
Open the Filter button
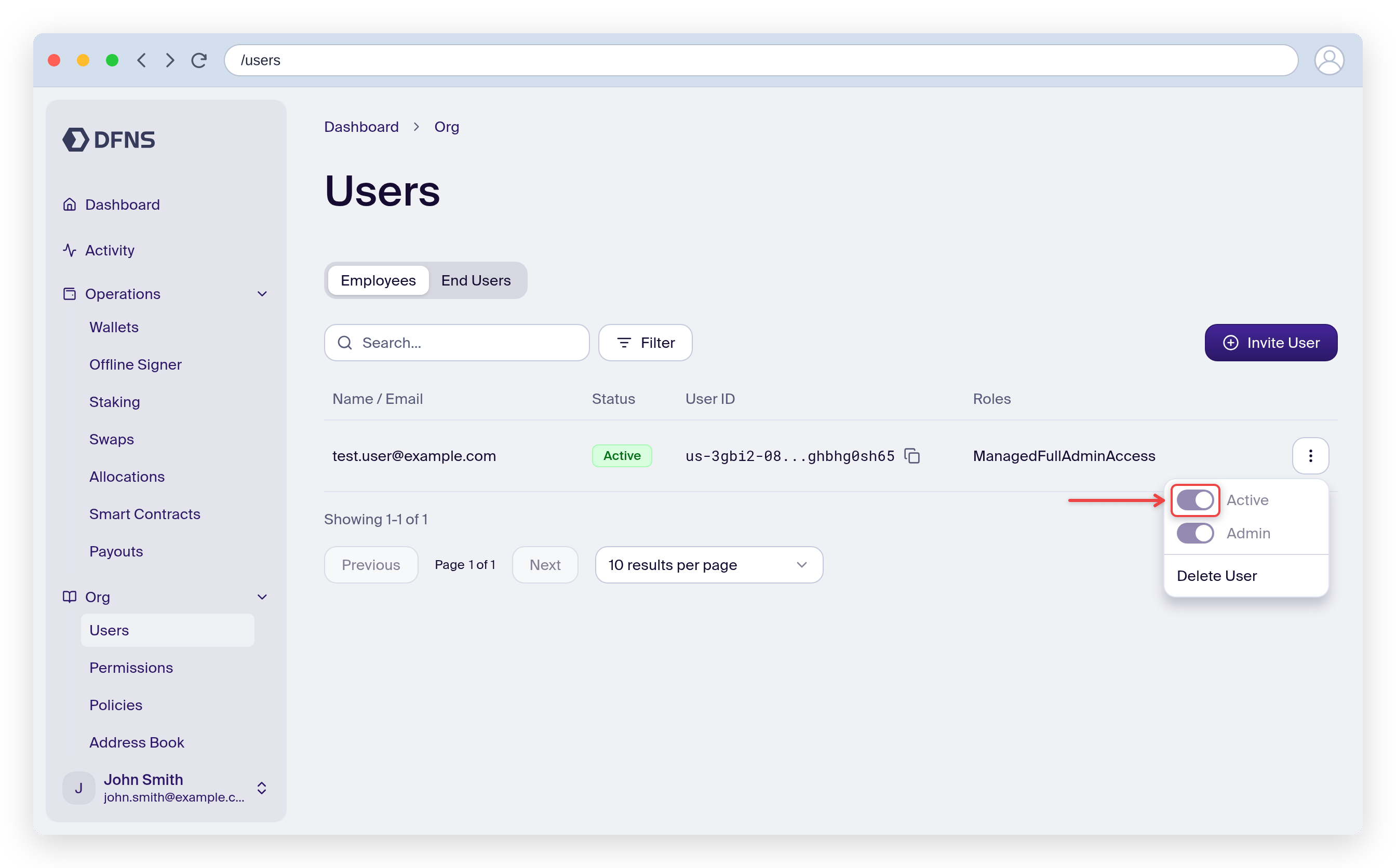tap(646, 343)
